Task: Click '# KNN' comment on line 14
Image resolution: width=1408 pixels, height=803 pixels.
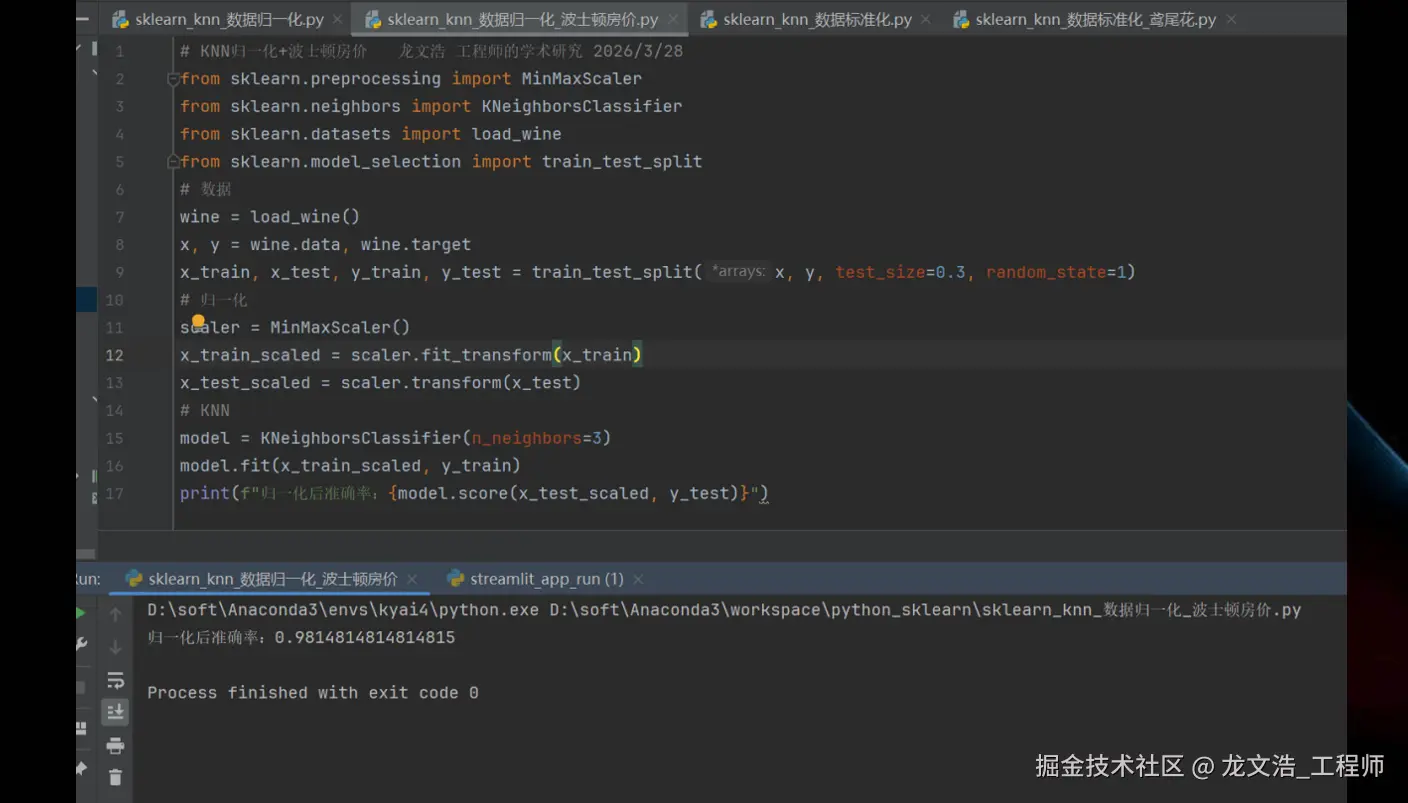Action: (205, 410)
